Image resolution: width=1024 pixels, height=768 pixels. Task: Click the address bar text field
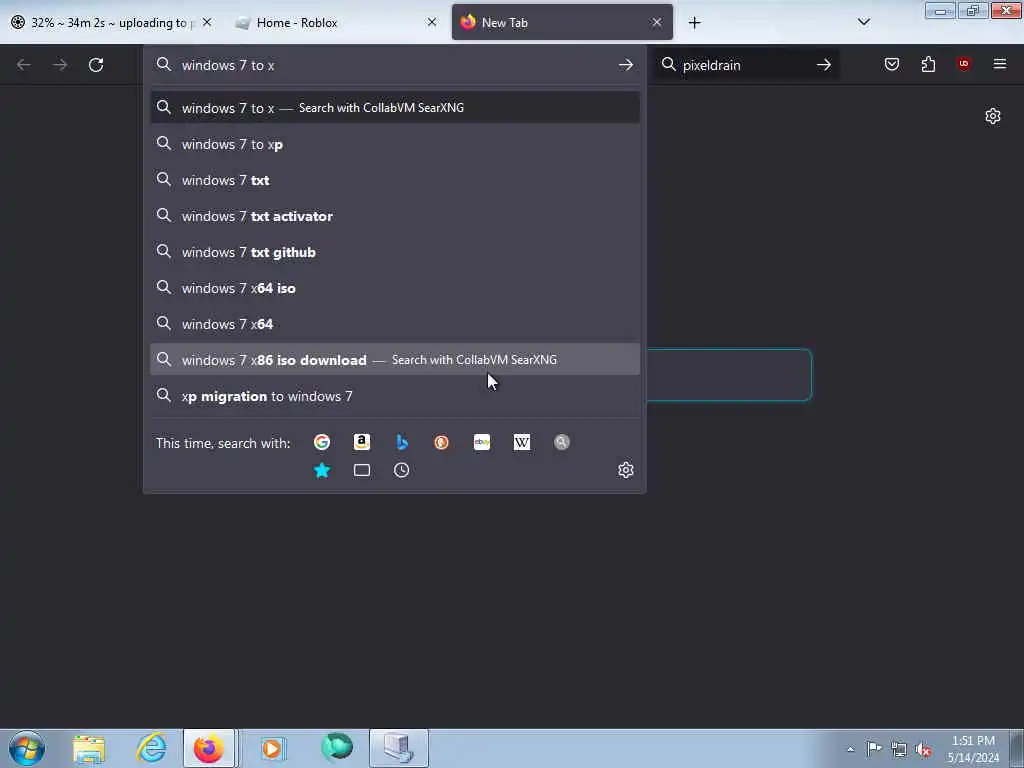point(392,65)
